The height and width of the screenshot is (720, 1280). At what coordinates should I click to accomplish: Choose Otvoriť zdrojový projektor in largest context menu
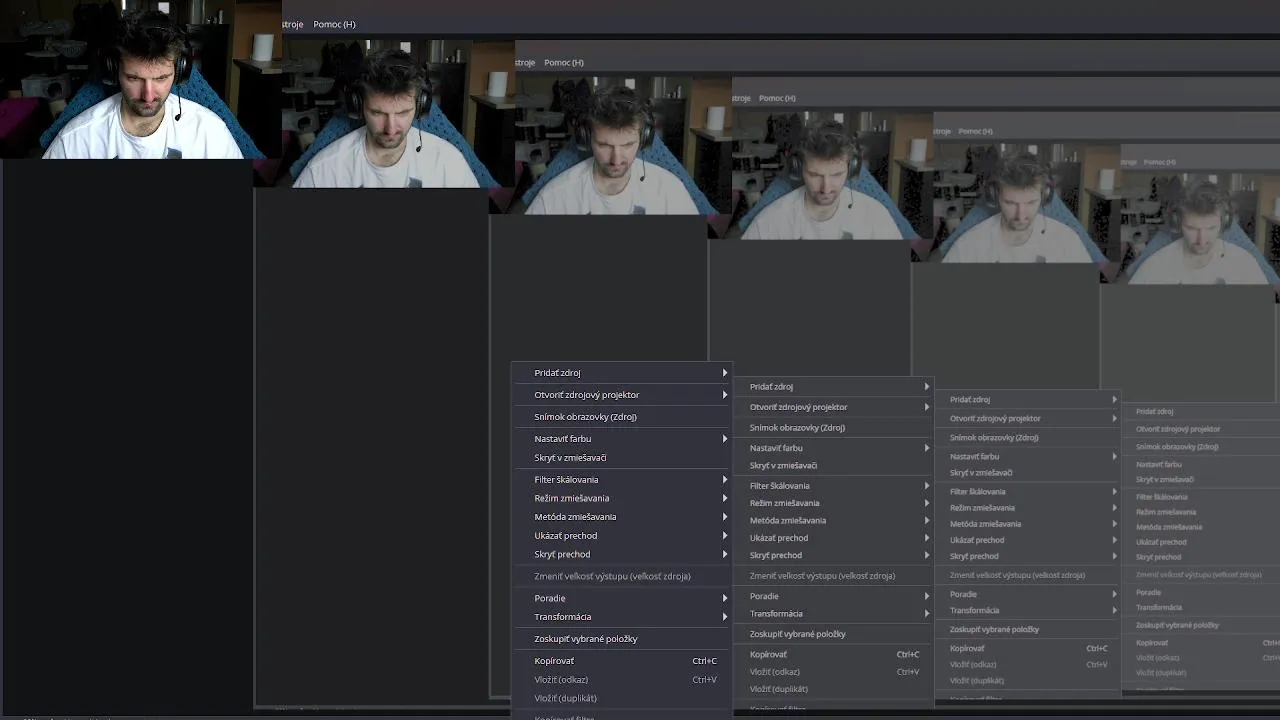(622, 395)
